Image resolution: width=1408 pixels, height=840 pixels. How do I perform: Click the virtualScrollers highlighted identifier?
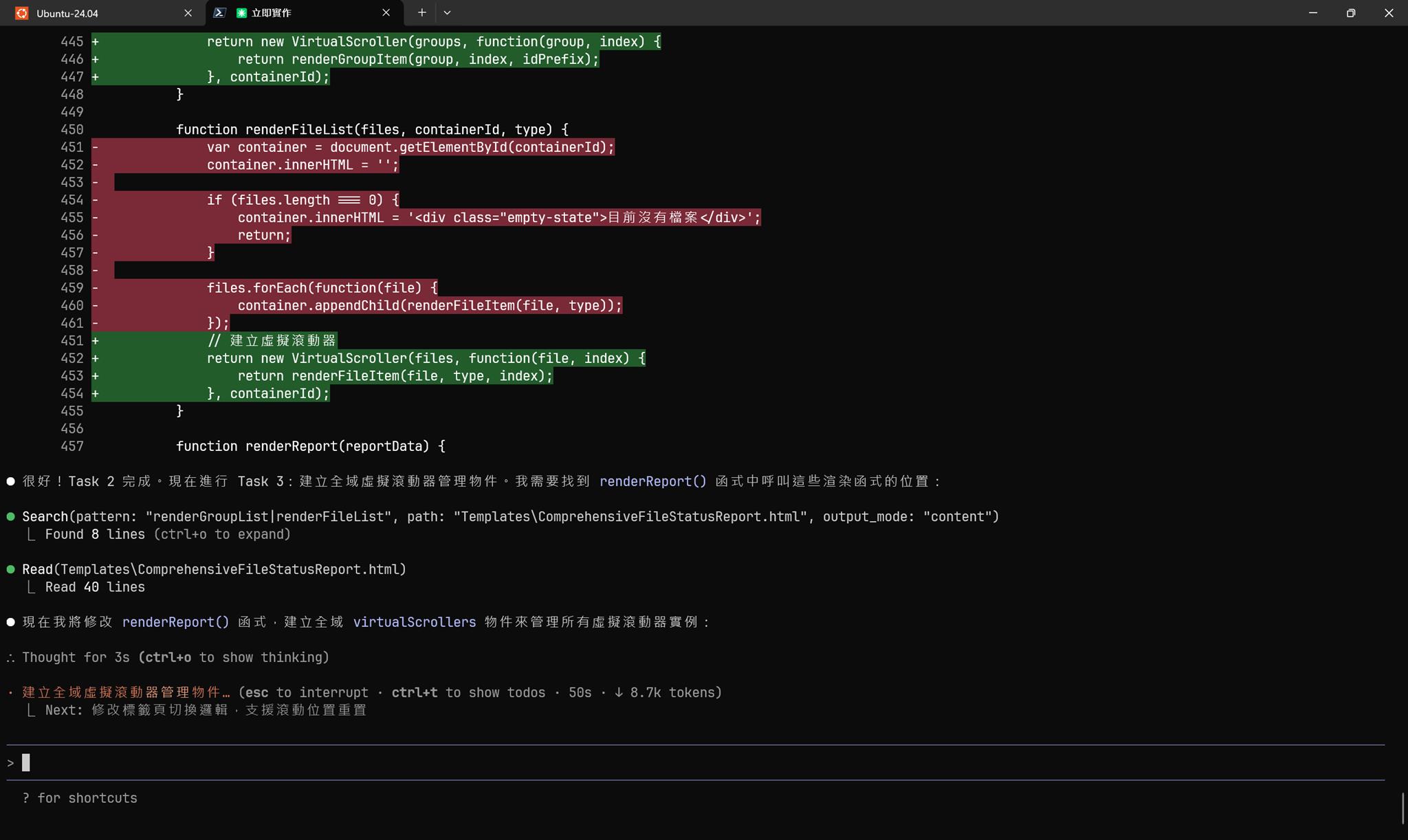(x=414, y=622)
